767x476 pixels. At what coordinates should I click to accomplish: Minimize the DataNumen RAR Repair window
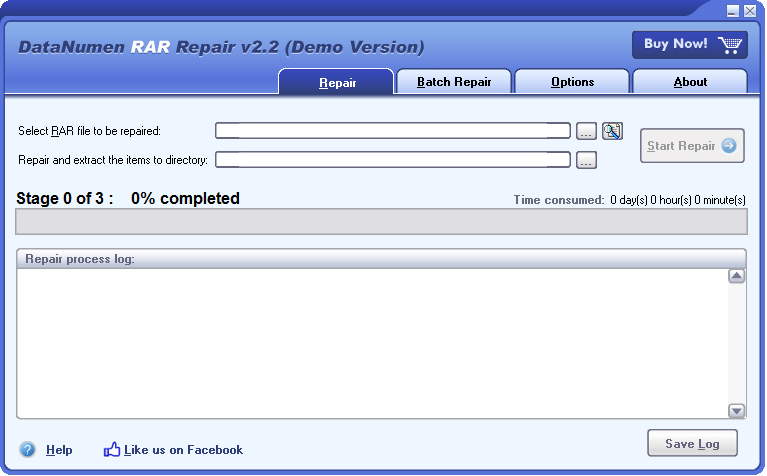pos(732,11)
